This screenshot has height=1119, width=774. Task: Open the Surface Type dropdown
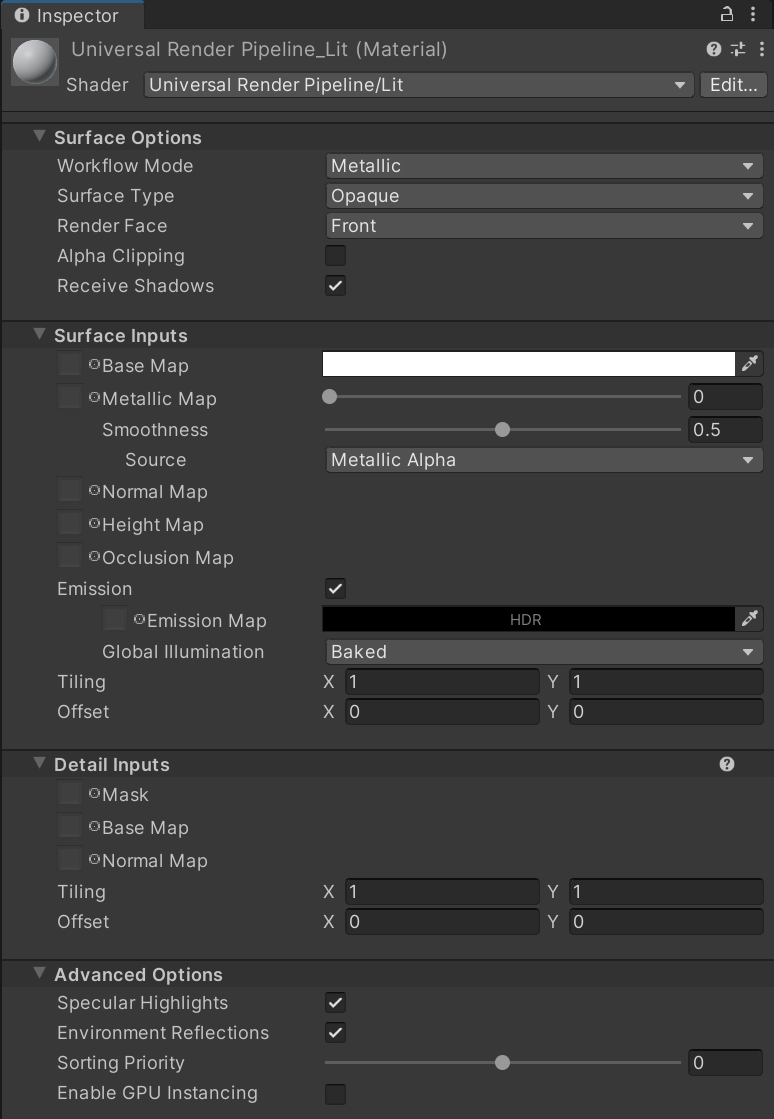pos(544,196)
